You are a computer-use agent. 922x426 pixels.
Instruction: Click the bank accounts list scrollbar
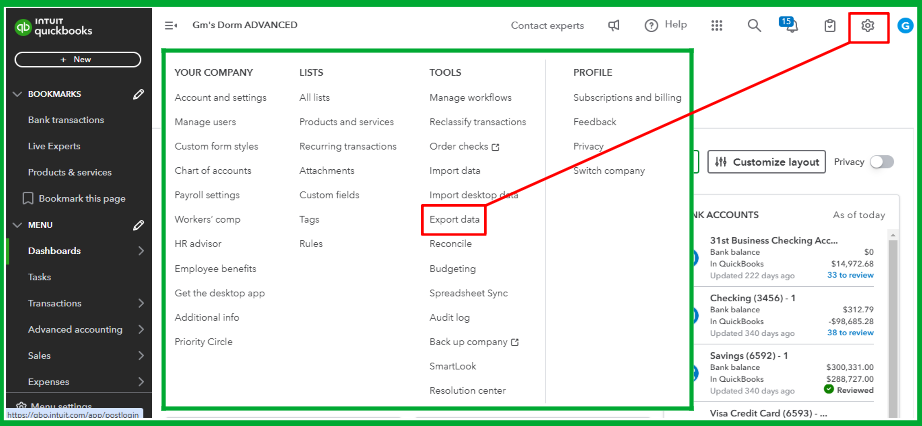(893, 324)
